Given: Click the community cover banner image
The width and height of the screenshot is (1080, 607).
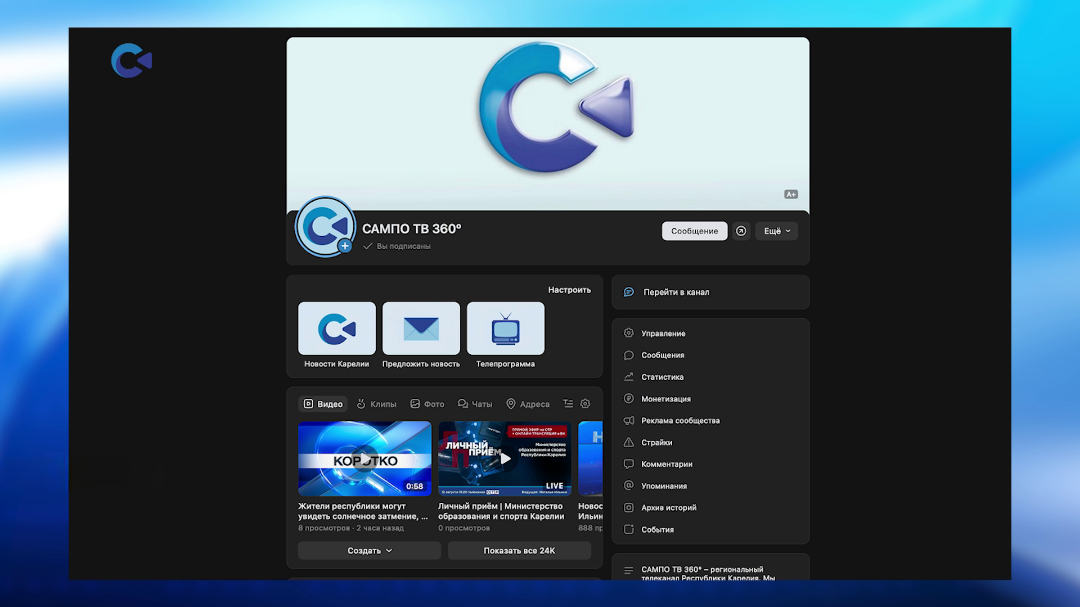Looking at the screenshot, I should (548, 124).
